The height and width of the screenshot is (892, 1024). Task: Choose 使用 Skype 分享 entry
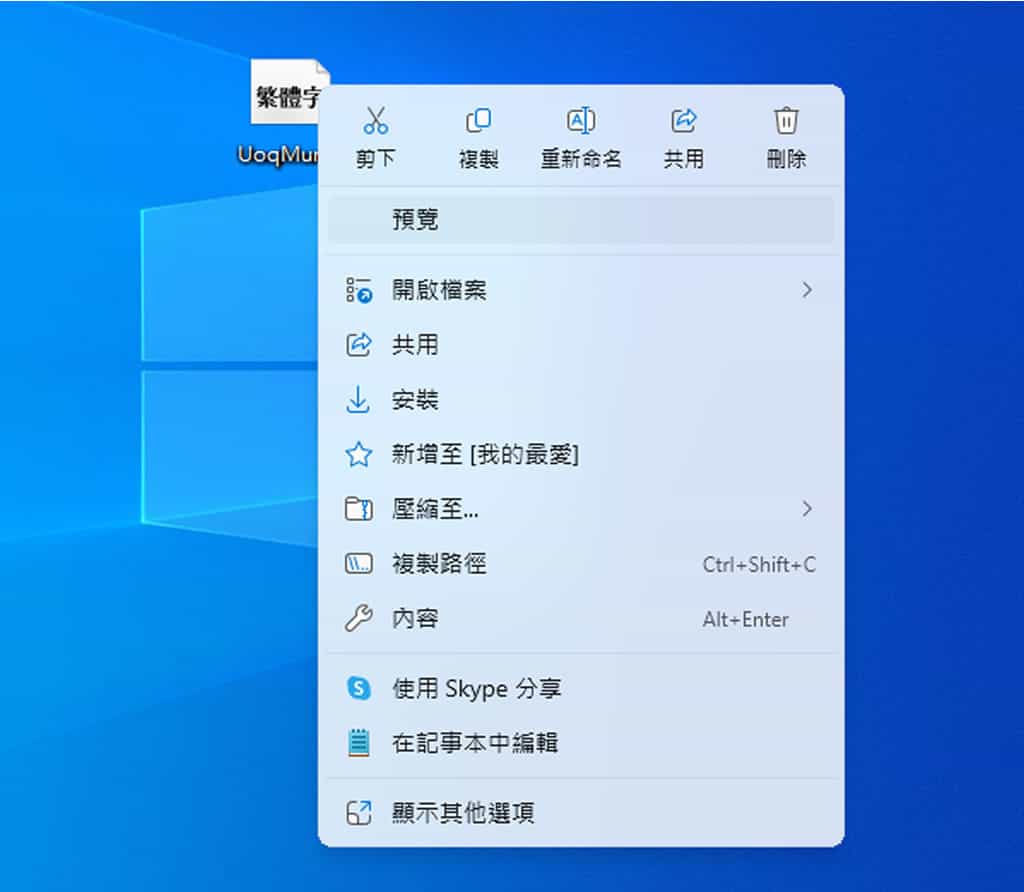coord(581,688)
